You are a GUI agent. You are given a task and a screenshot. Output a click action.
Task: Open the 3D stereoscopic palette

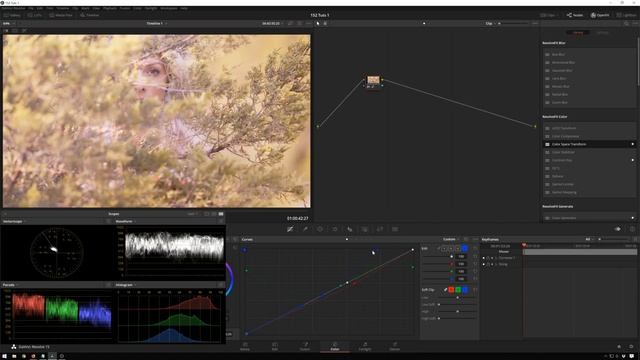pyautogui.click(x=395, y=229)
